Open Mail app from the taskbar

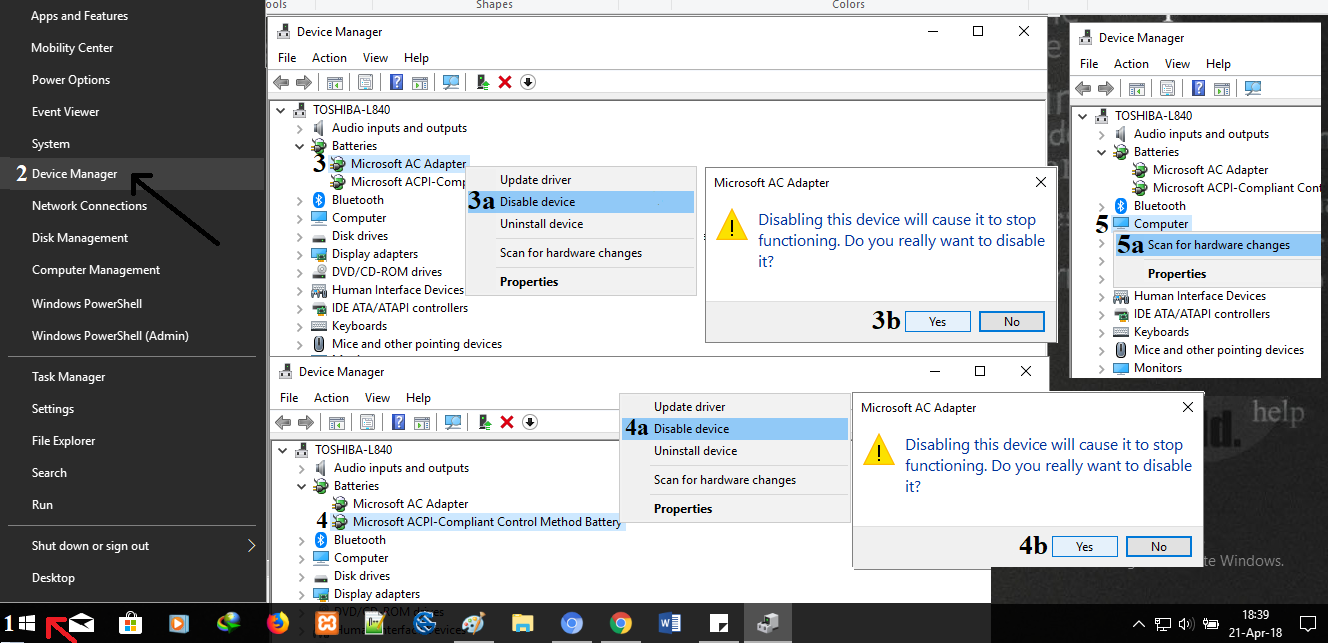coord(80,624)
